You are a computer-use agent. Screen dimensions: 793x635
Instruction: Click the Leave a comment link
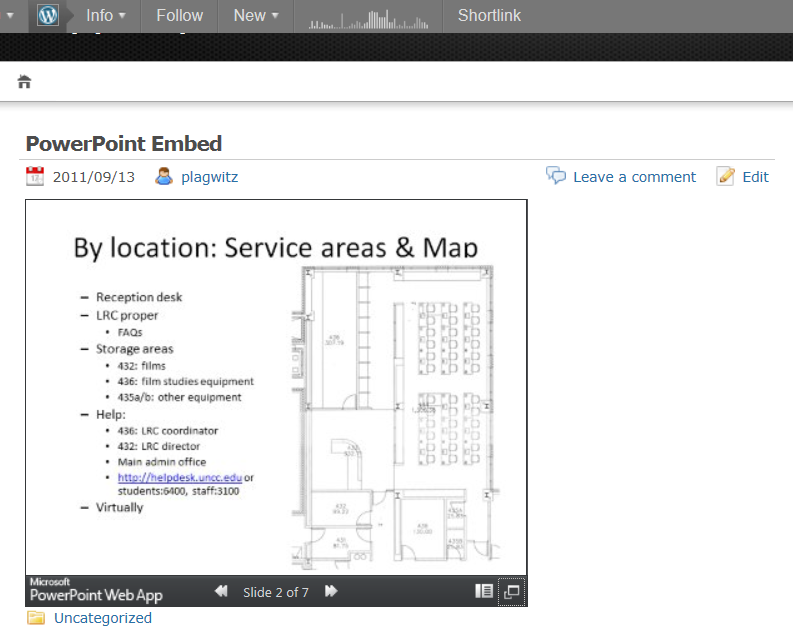pyautogui.click(x=634, y=177)
